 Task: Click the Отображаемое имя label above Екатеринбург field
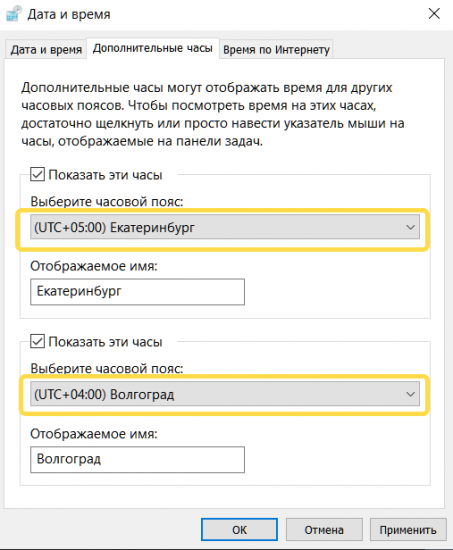tap(94, 266)
